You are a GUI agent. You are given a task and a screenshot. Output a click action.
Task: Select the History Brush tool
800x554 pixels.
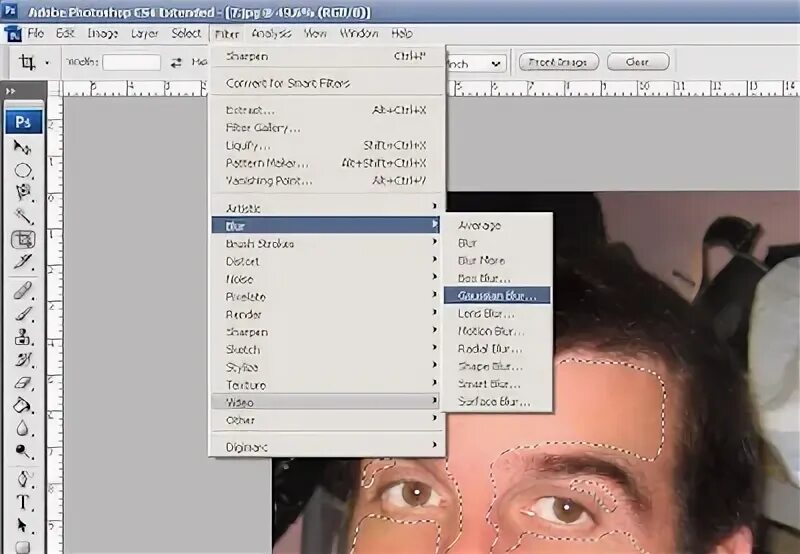coord(22,360)
